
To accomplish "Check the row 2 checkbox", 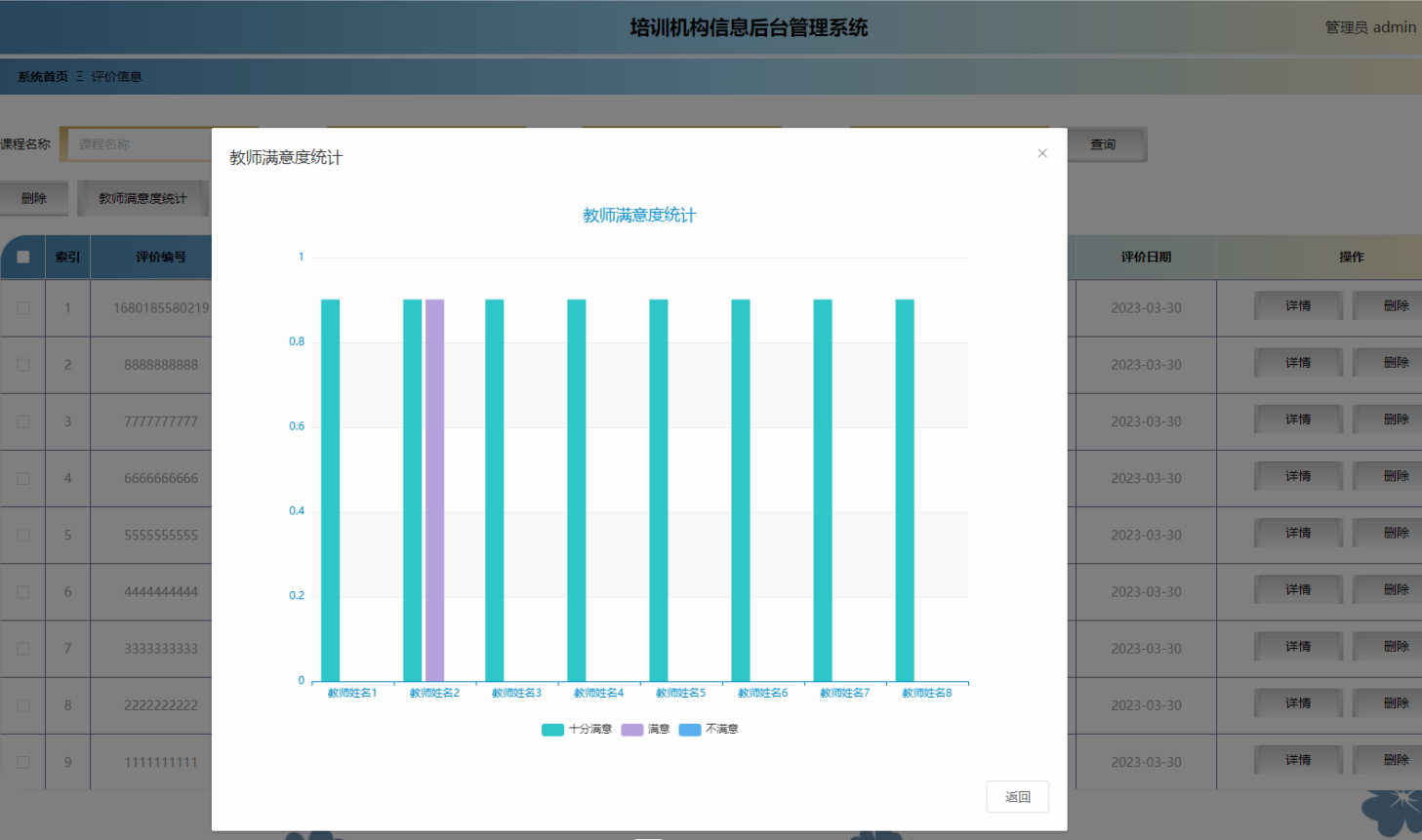I will [22, 365].
